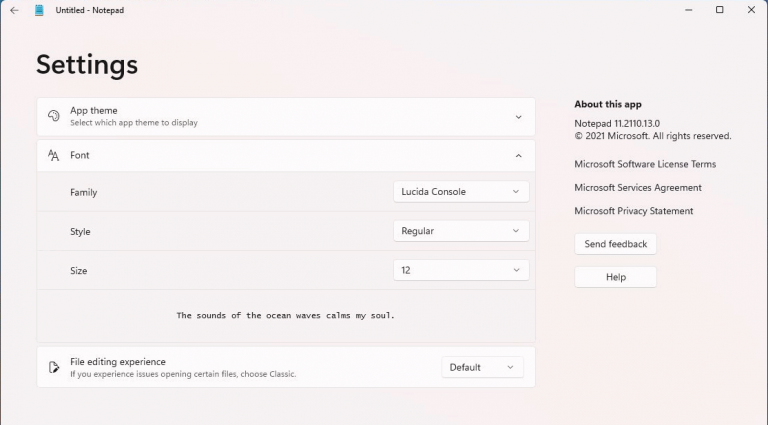Click the Font section icon
The height and width of the screenshot is (425, 768).
click(x=54, y=156)
